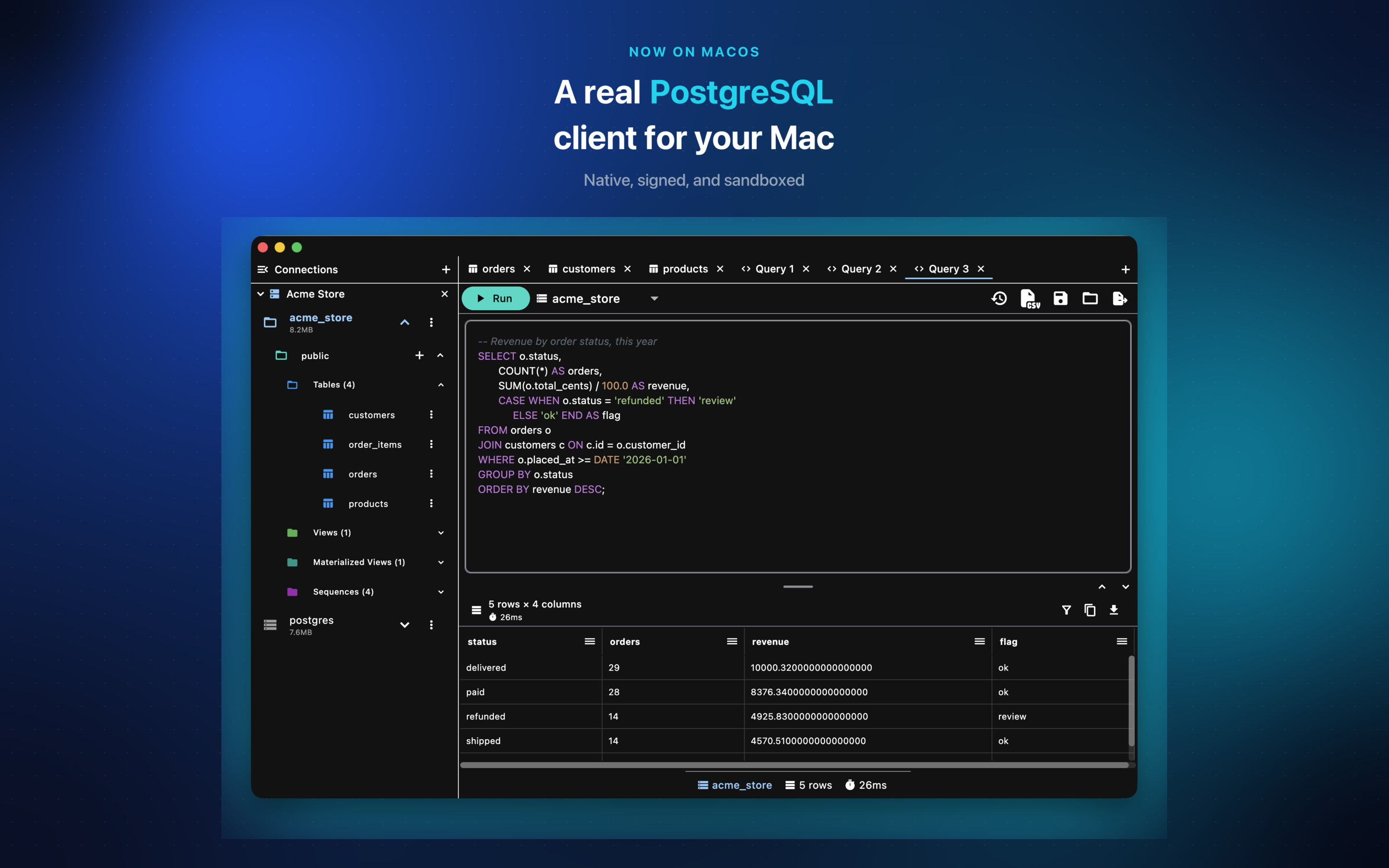Click the vertical results scrollbar
1389x868 pixels.
click(x=1131, y=700)
